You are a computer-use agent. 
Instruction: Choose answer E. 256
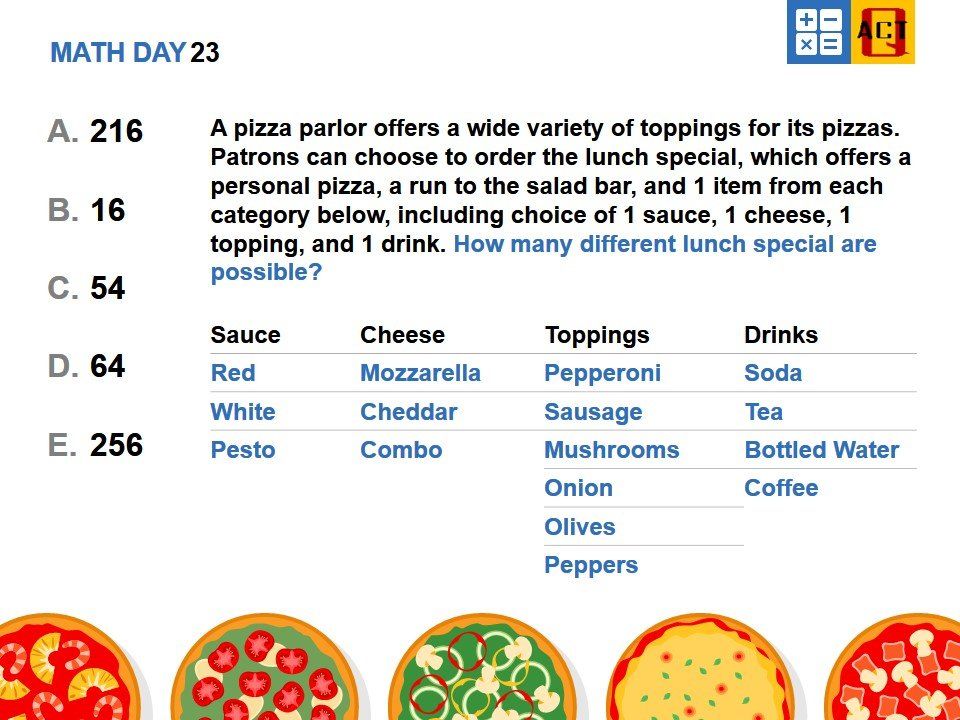pyautogui.click(x=95, y=444)
